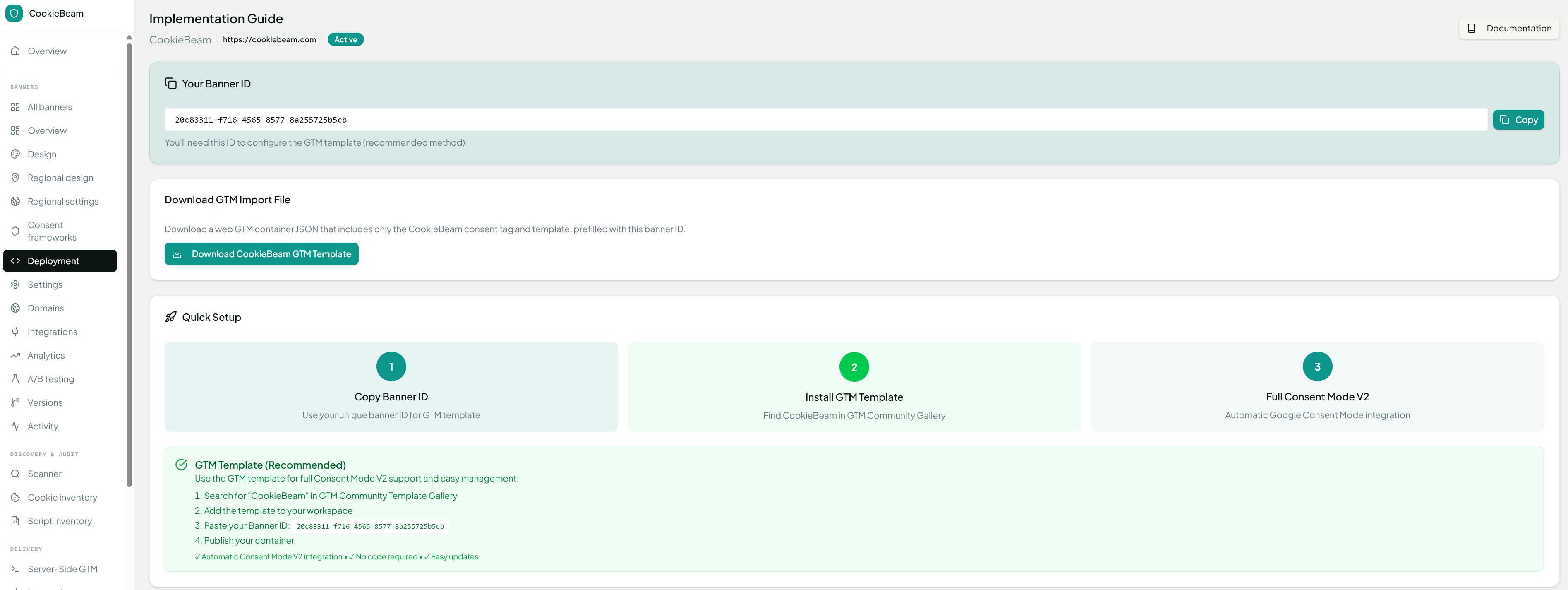Click the rocket icon beside Quick Setup

coord(170,317)
